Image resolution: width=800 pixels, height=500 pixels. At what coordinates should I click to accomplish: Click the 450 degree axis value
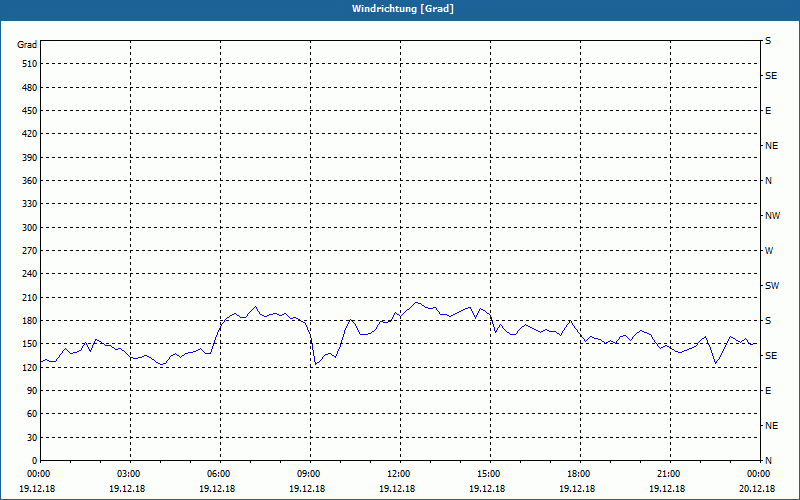(x=30, y=111)
